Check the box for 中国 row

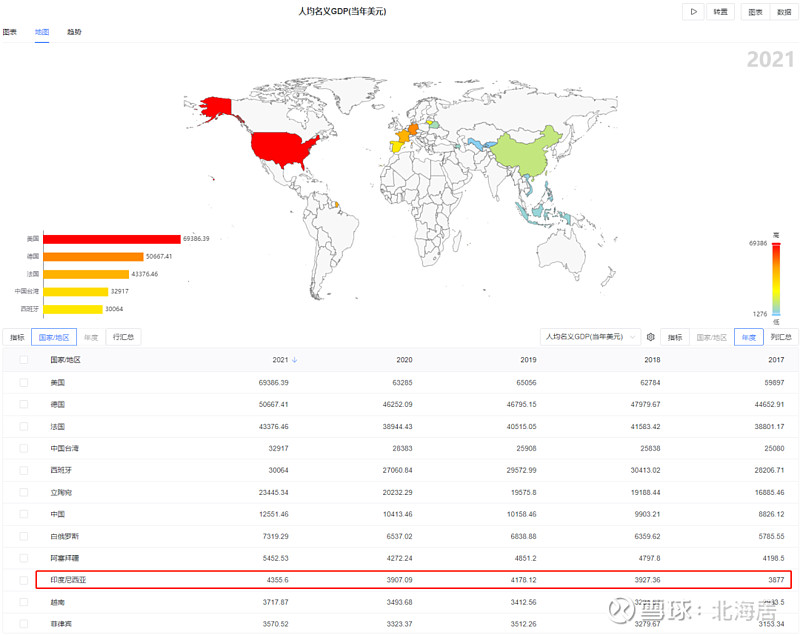23,514
